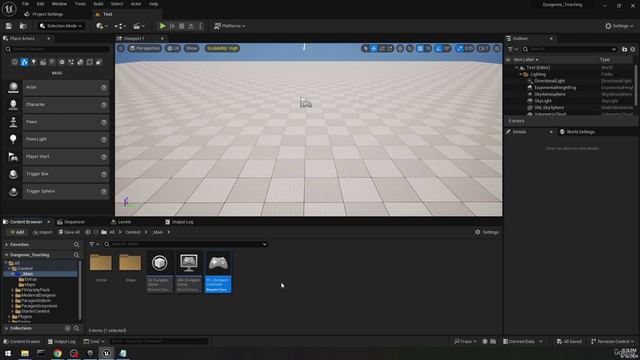Switch to the Levels tab
640x360 pixels.
(121, 222)
